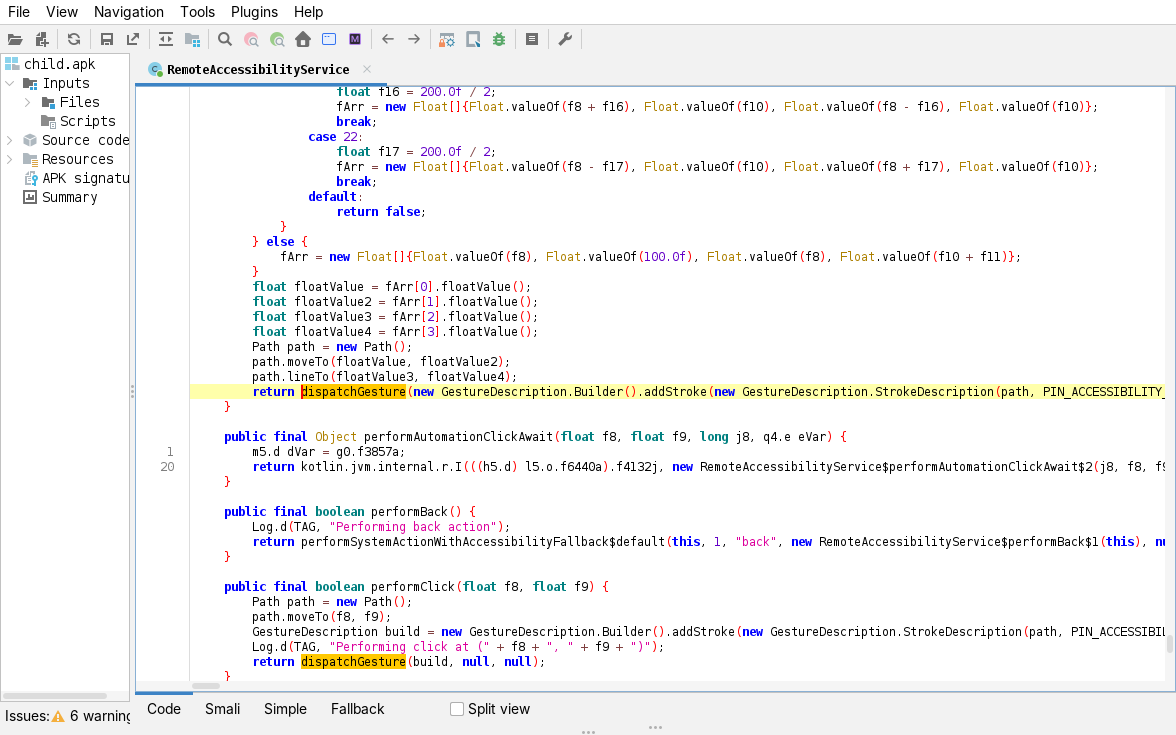The image size is (1176, 735).
Task: Open the Quark engine analysis icon
Action: (x=473, y=40)
